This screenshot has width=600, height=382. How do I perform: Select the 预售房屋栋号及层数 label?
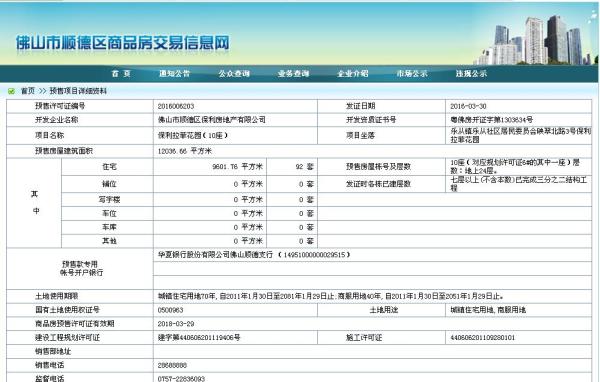378,167
